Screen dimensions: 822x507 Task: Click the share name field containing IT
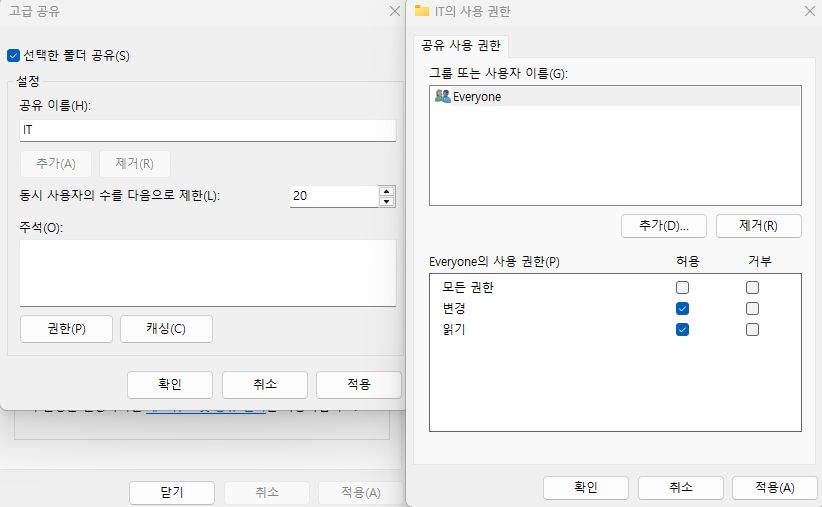click(x=208, y=130)
